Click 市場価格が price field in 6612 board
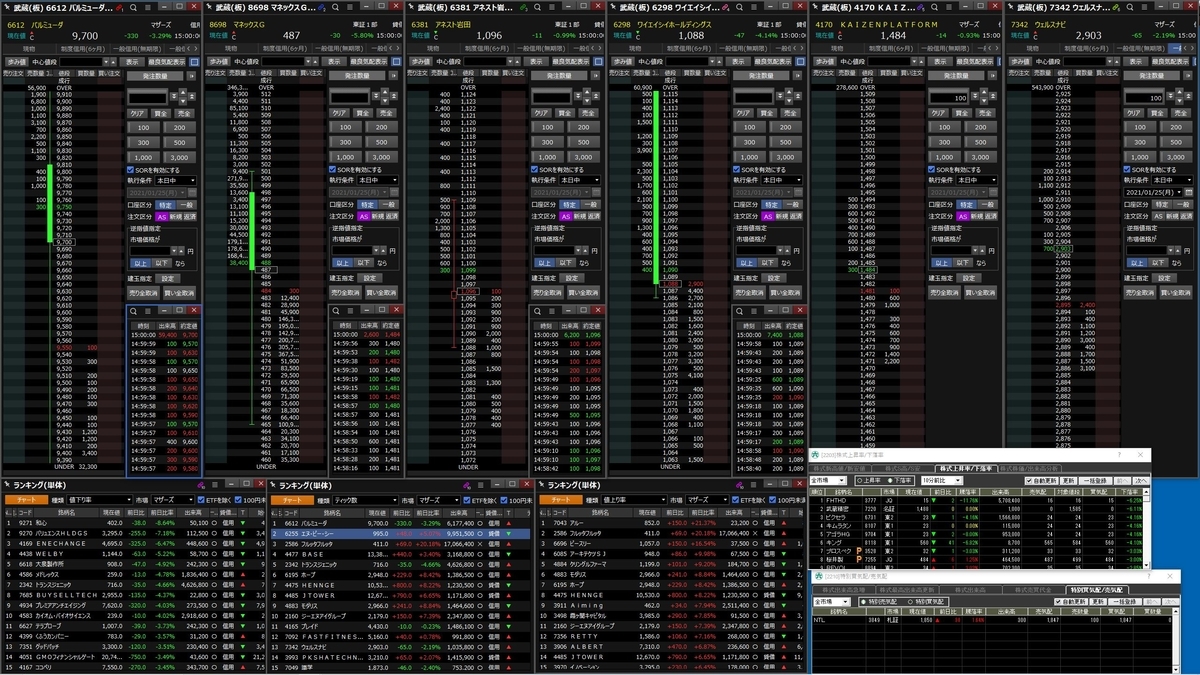The width and height of the screenshot is (1200, 675). coord(150,251)
